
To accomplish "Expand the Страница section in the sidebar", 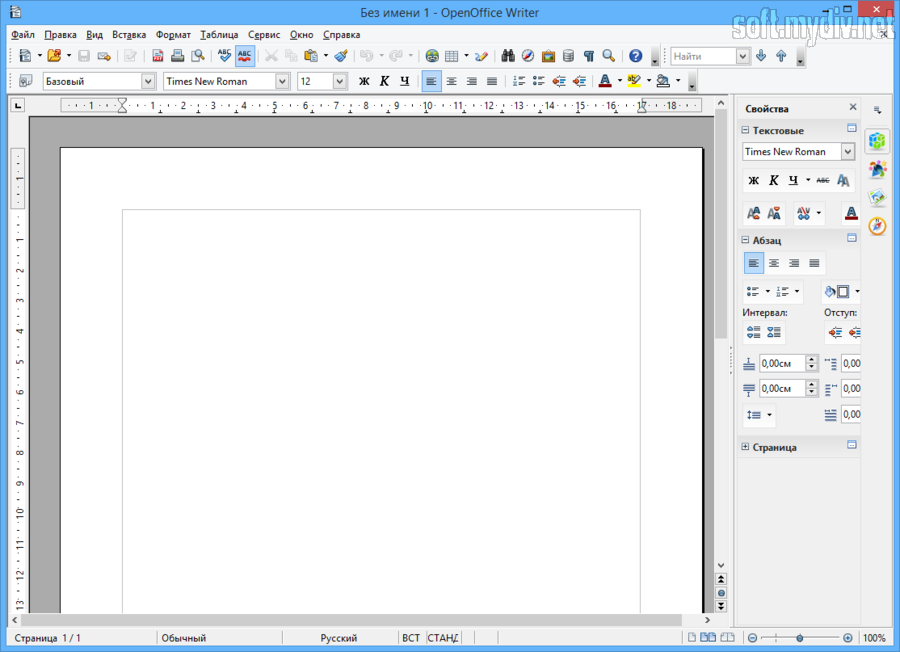I will point(745,447).
